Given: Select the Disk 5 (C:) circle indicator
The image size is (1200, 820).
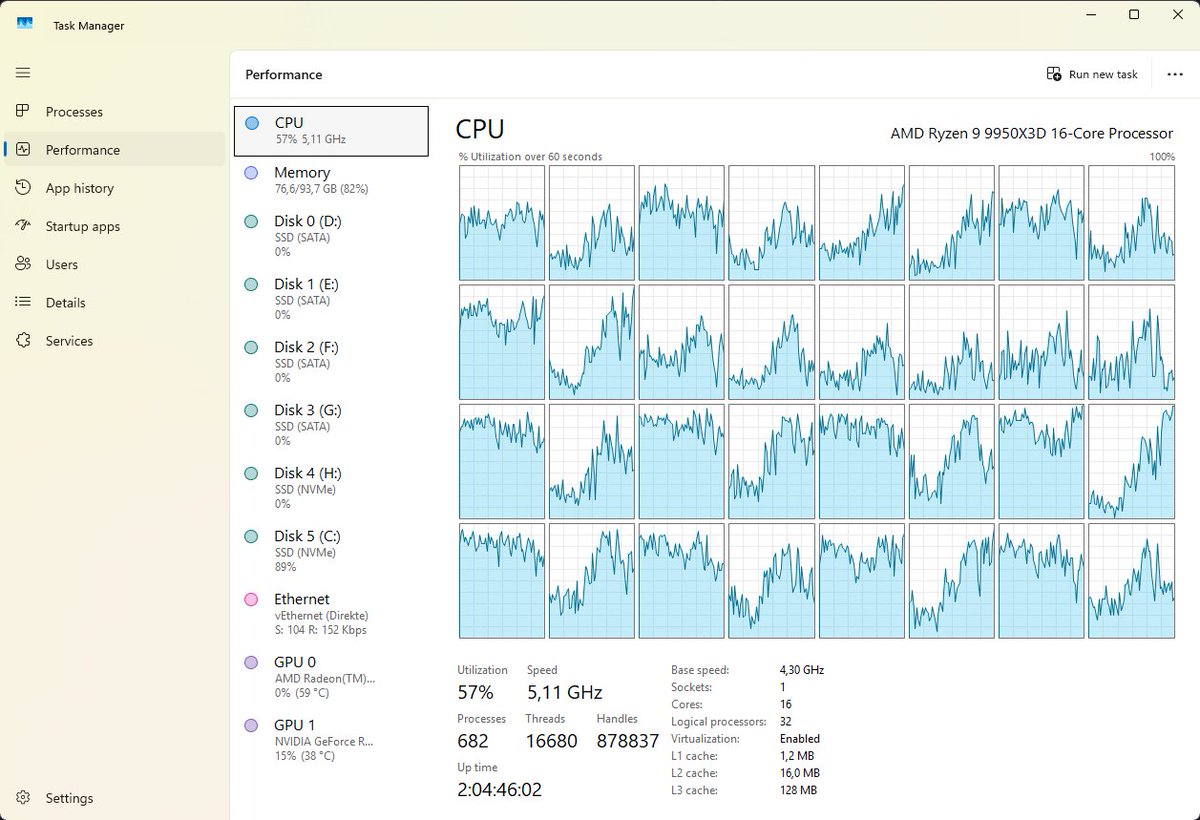Looking at the screenshot, I should point(252,537).
